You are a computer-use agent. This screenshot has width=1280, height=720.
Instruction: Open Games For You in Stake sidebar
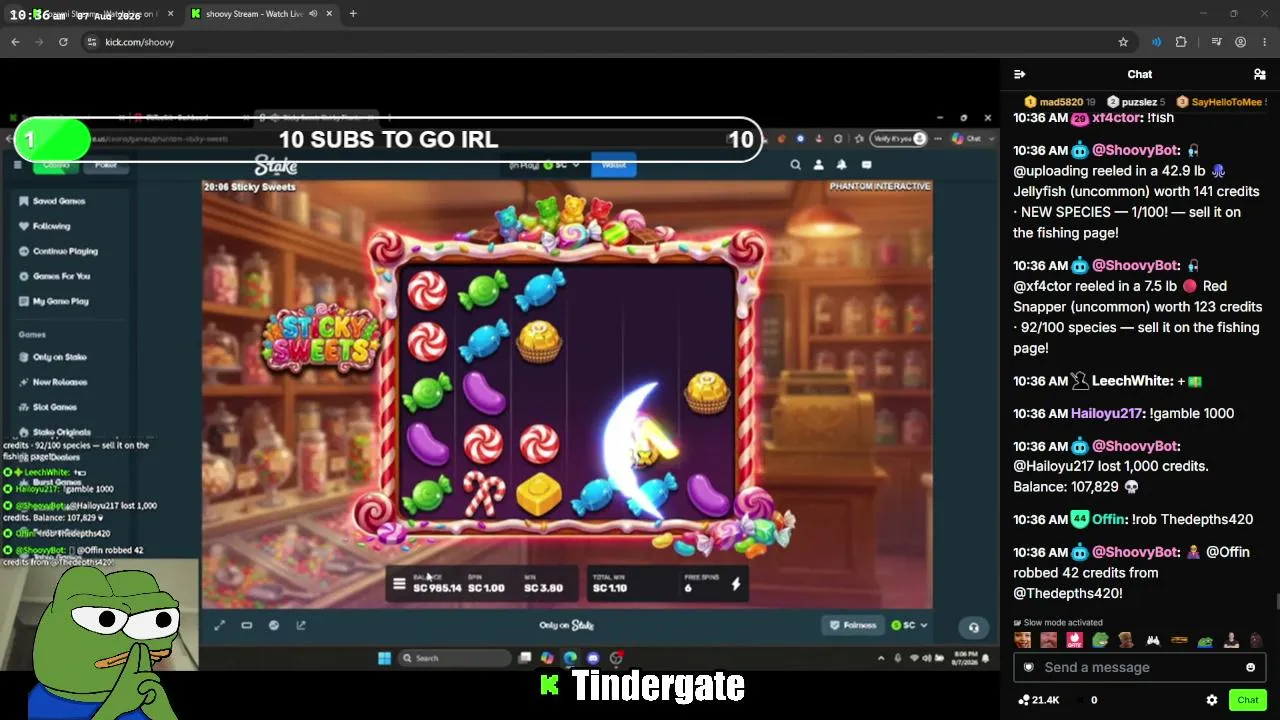point(61,276)
